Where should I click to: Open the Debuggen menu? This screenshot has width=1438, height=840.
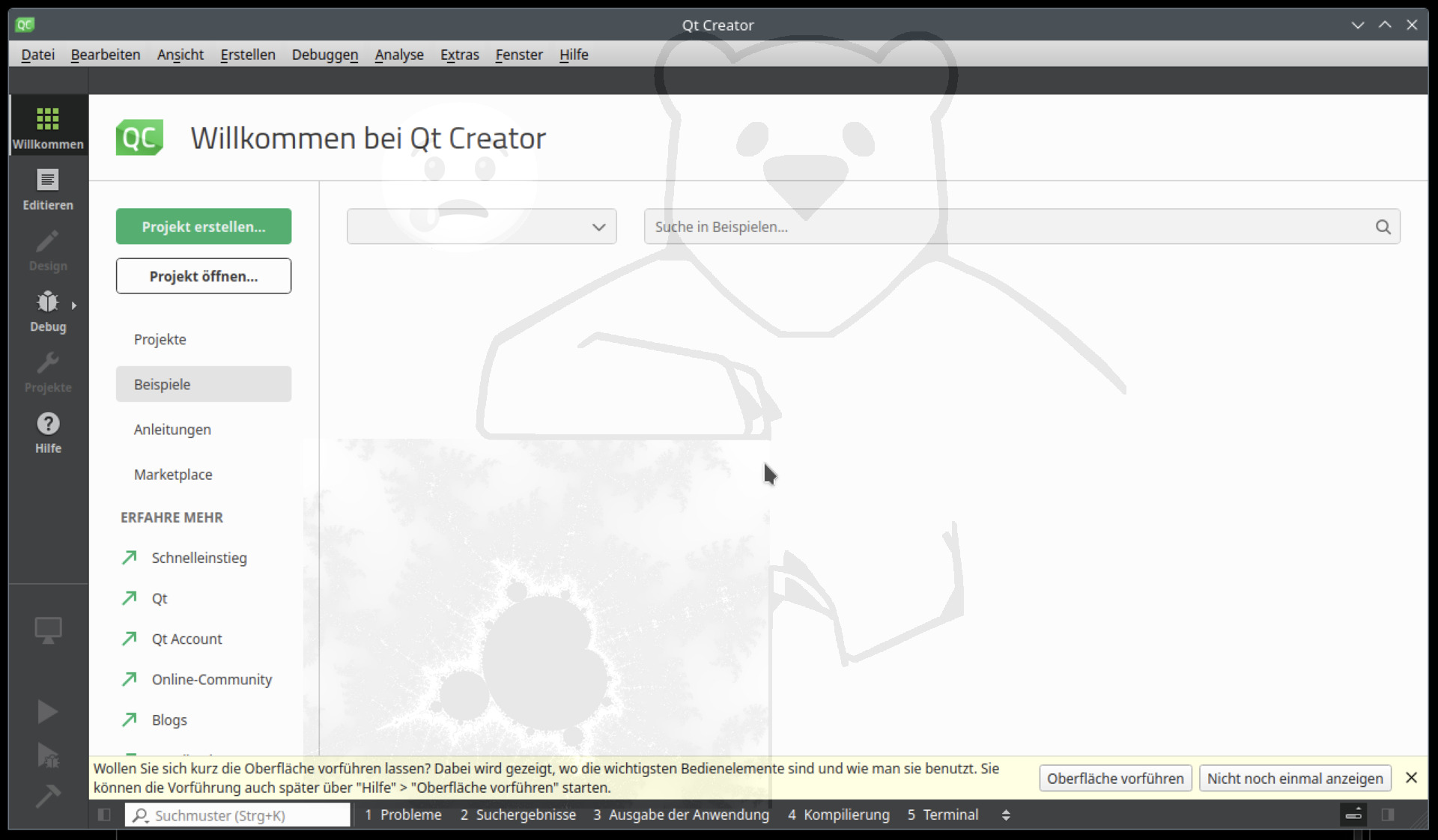tap(325, 55)
